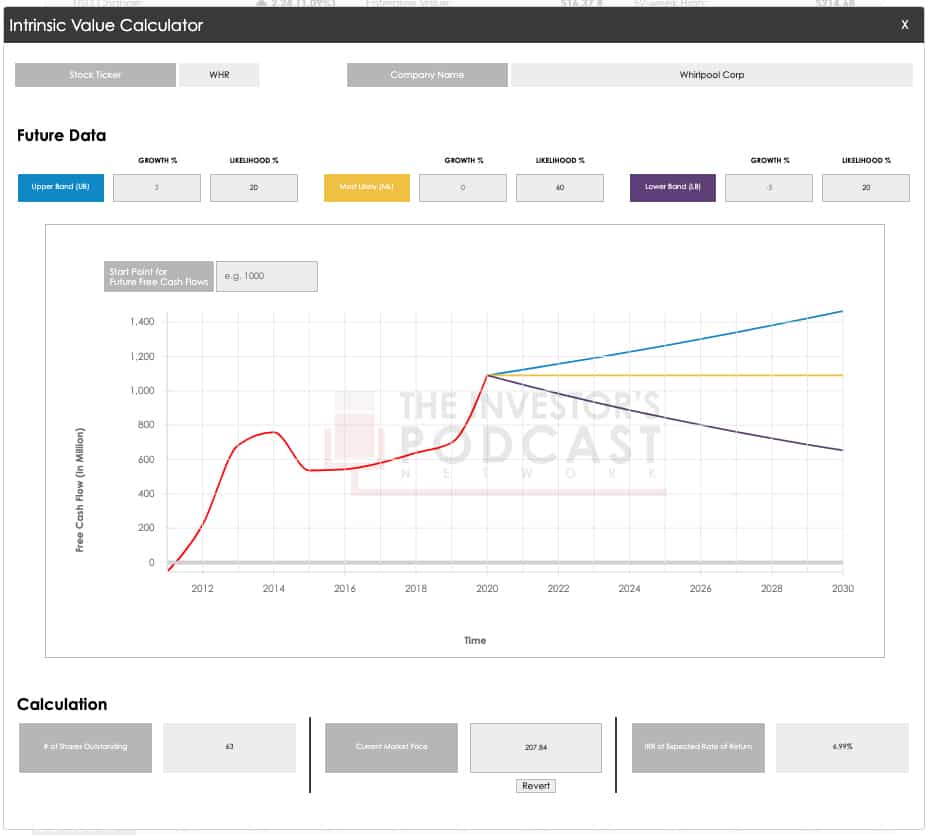928x835 pixels.
Task: Click the Revert button
Action: click(x=535, y=786)
